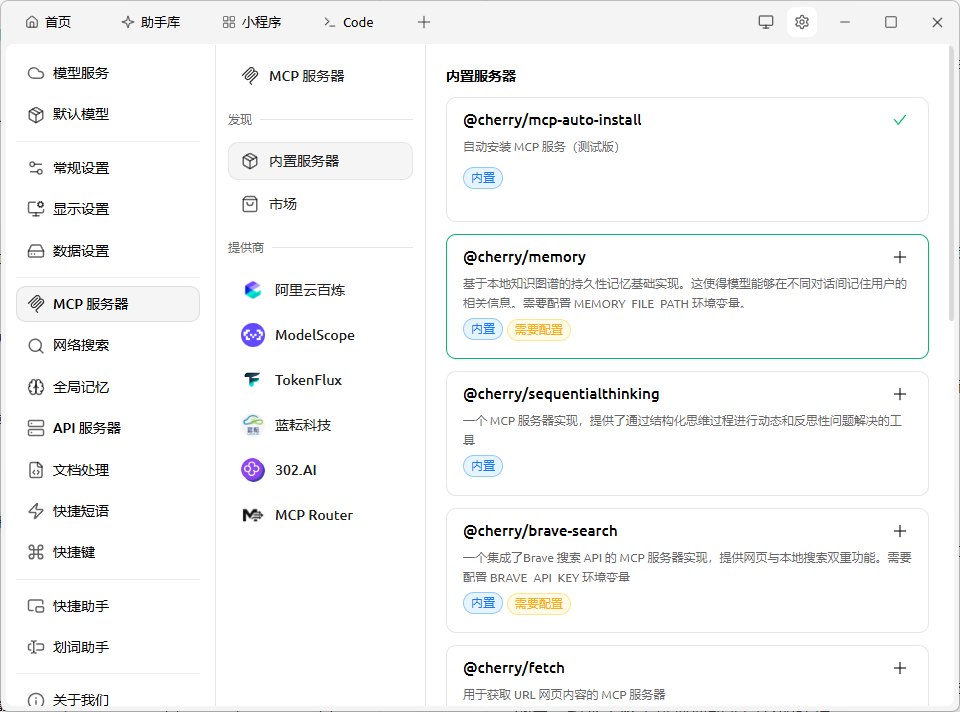
Task: Click the 蓝耘科技 provider icon
Action: point(253,425)
